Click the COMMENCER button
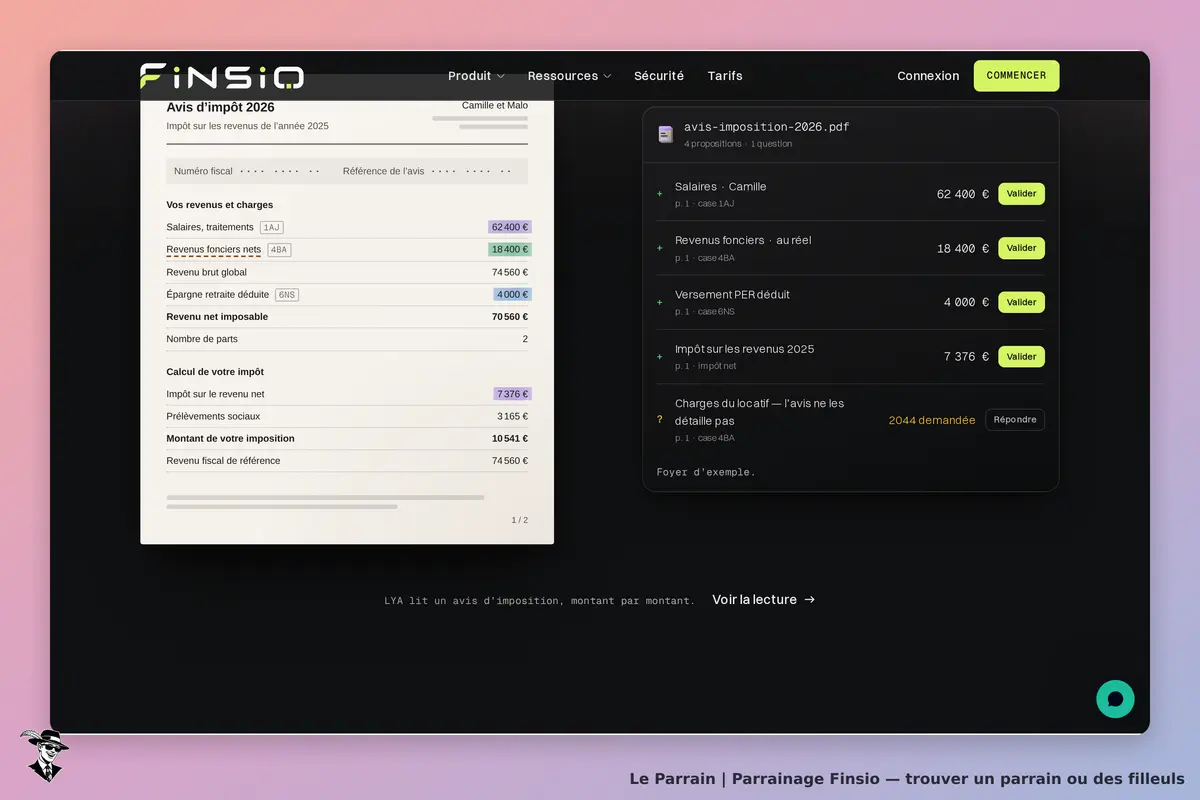Viewport: 1200px width, 800px height. 1016,76
